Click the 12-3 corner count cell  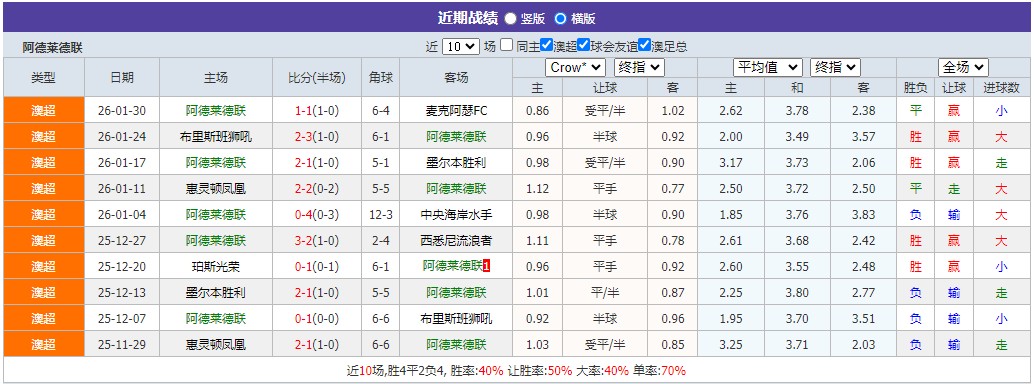(x=380, y=214)
